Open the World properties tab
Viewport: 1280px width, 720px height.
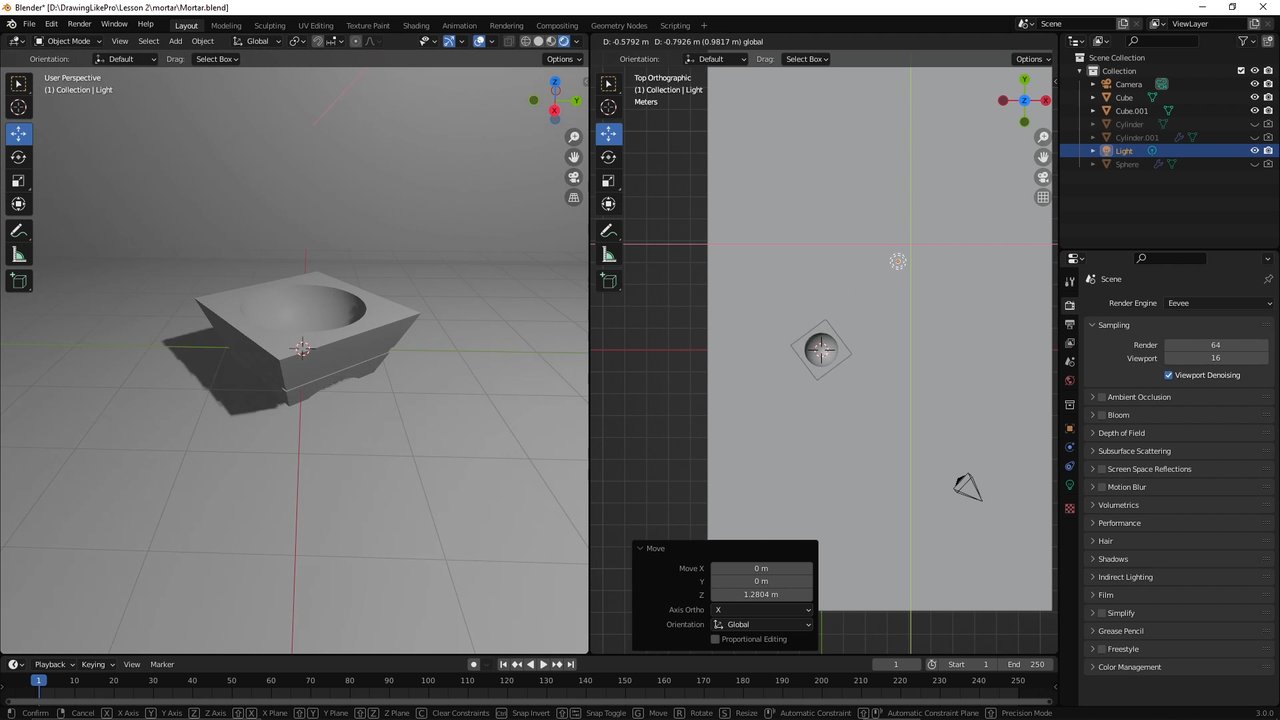point(1070,380)
